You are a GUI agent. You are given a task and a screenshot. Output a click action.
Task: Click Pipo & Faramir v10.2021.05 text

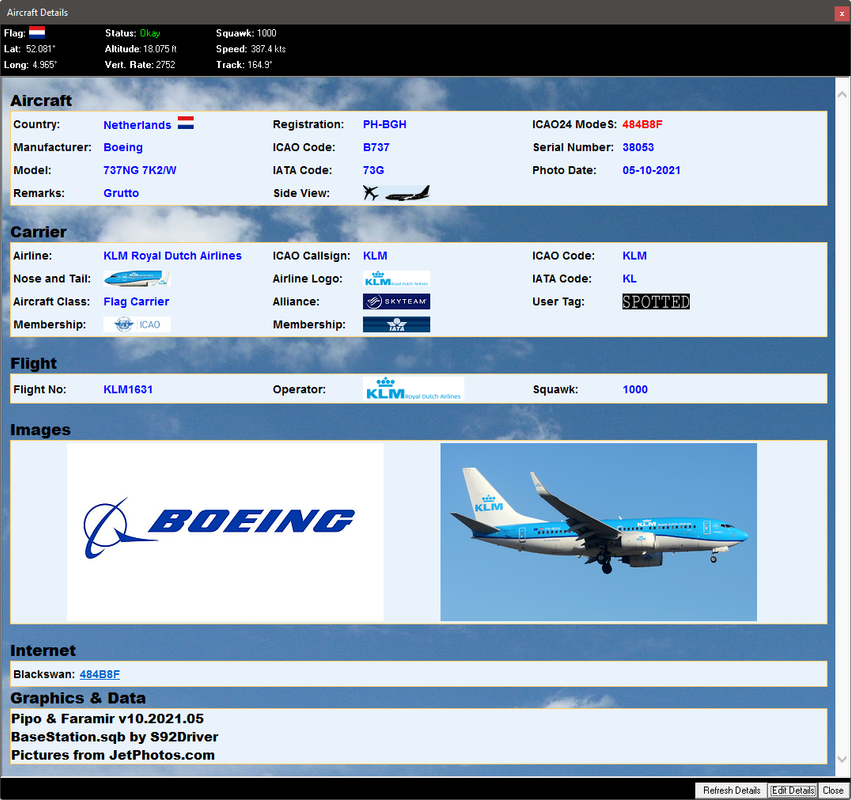tap(107, 719)
